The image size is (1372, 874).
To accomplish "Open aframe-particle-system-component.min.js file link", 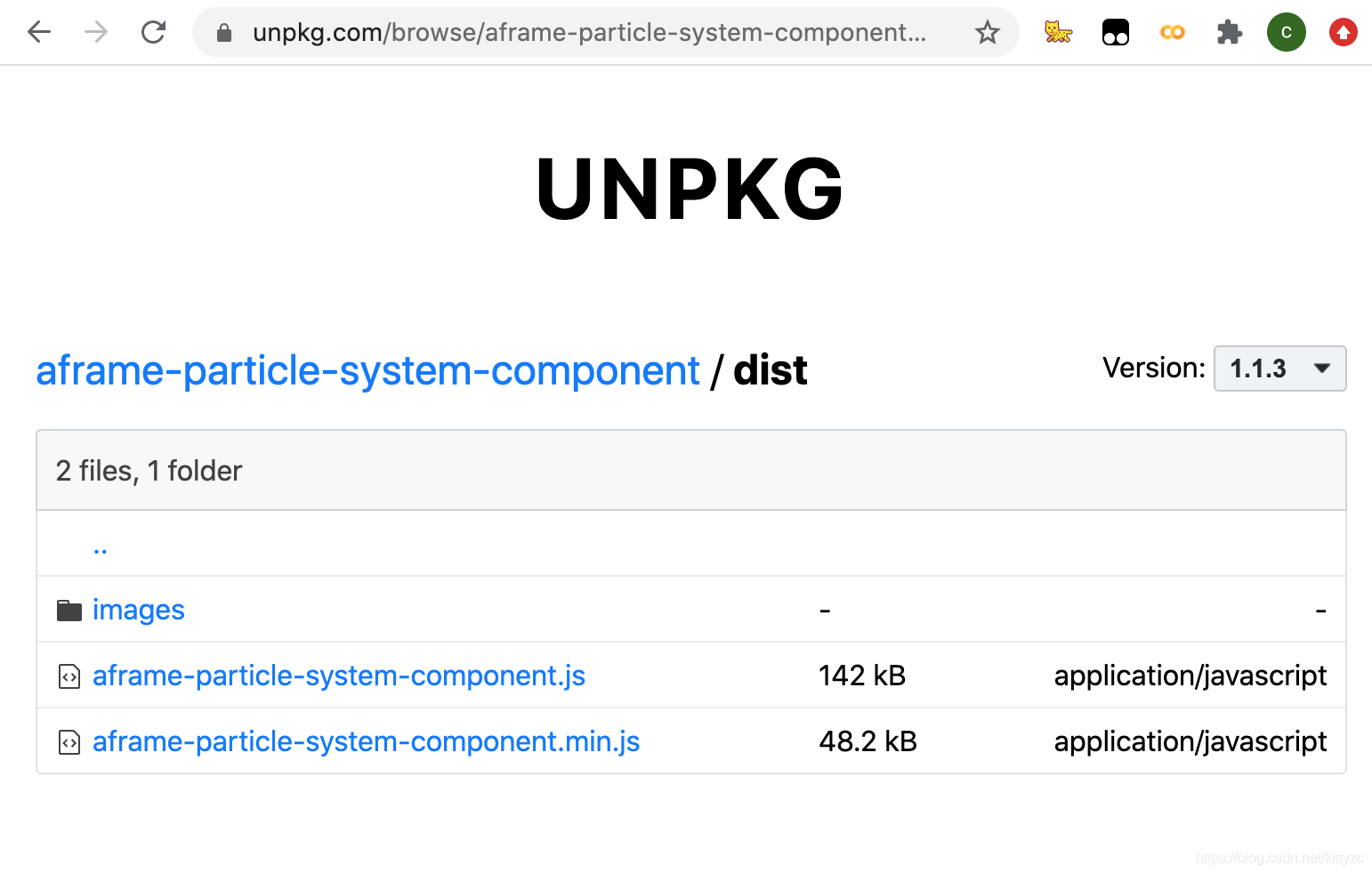I will [x=367, y=741].
